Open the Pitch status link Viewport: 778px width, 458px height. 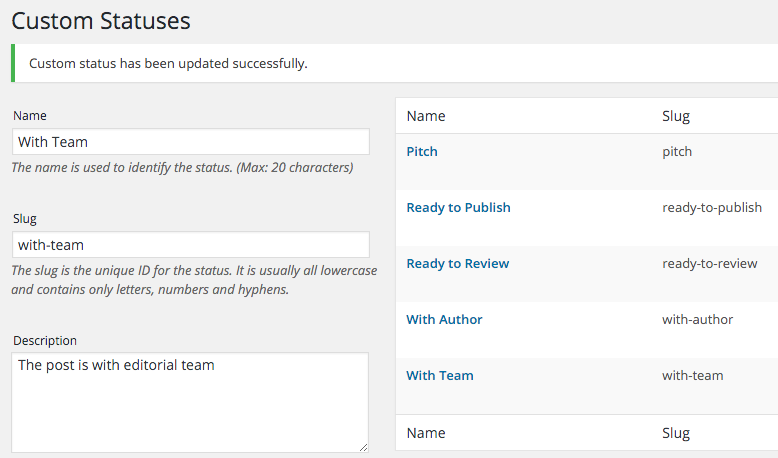[422, 151]
